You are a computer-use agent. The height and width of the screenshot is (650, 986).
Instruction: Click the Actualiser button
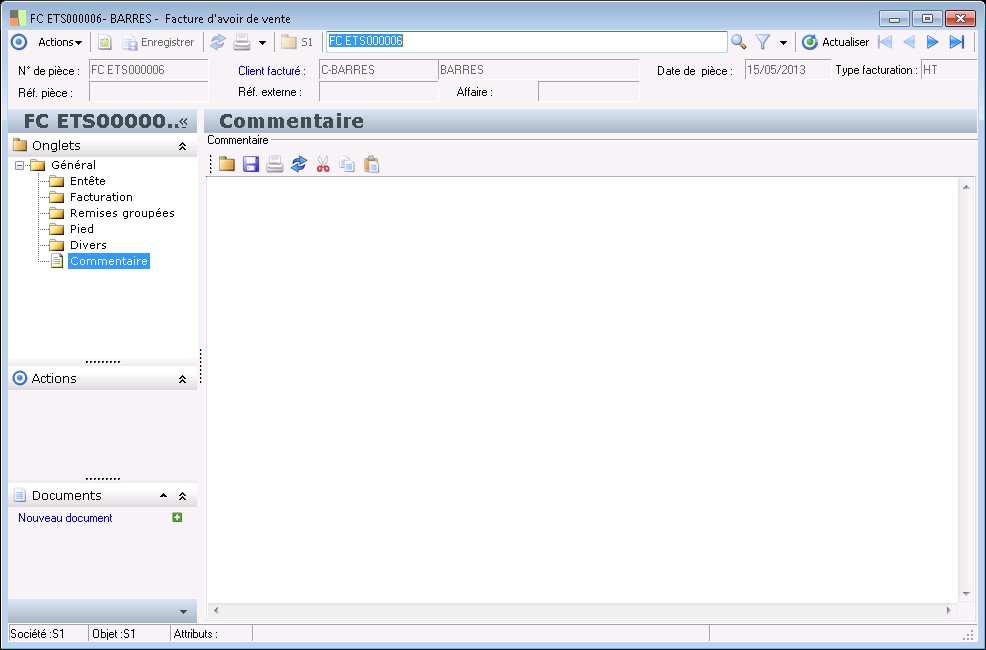[x=835, y=42]
